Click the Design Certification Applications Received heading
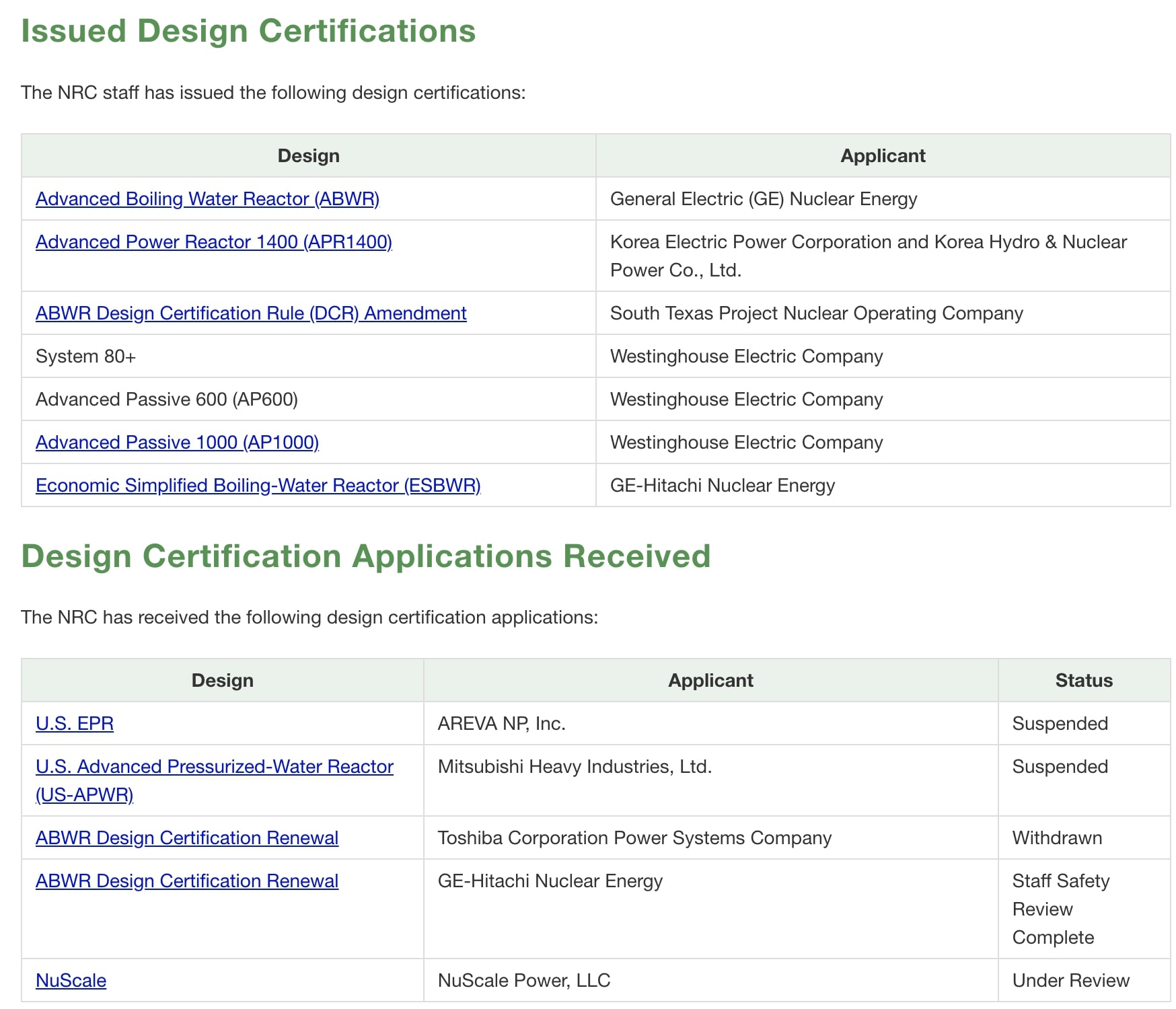Screen dimensions: 1176x1009 pyautogui.click(x=367, y=556)
